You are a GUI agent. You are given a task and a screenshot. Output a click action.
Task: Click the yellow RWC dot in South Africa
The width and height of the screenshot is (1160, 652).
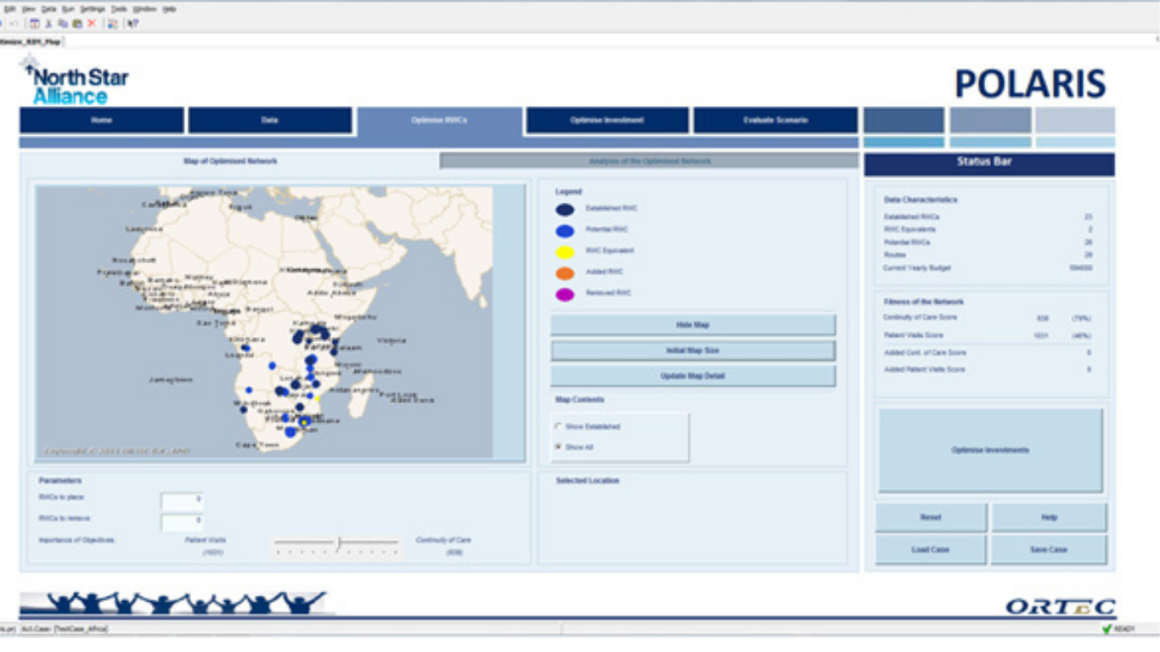[x=304, y=422]
